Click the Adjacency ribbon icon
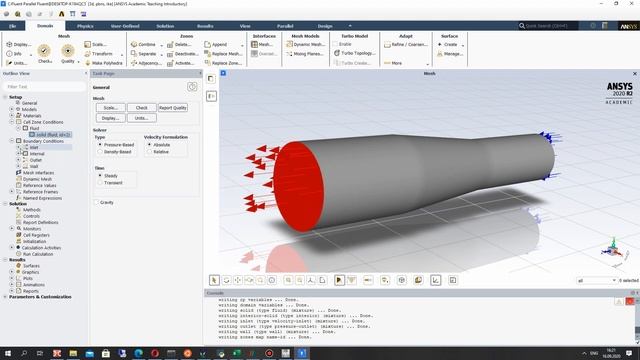The image size is (640, 360). [x=134, y=63]
